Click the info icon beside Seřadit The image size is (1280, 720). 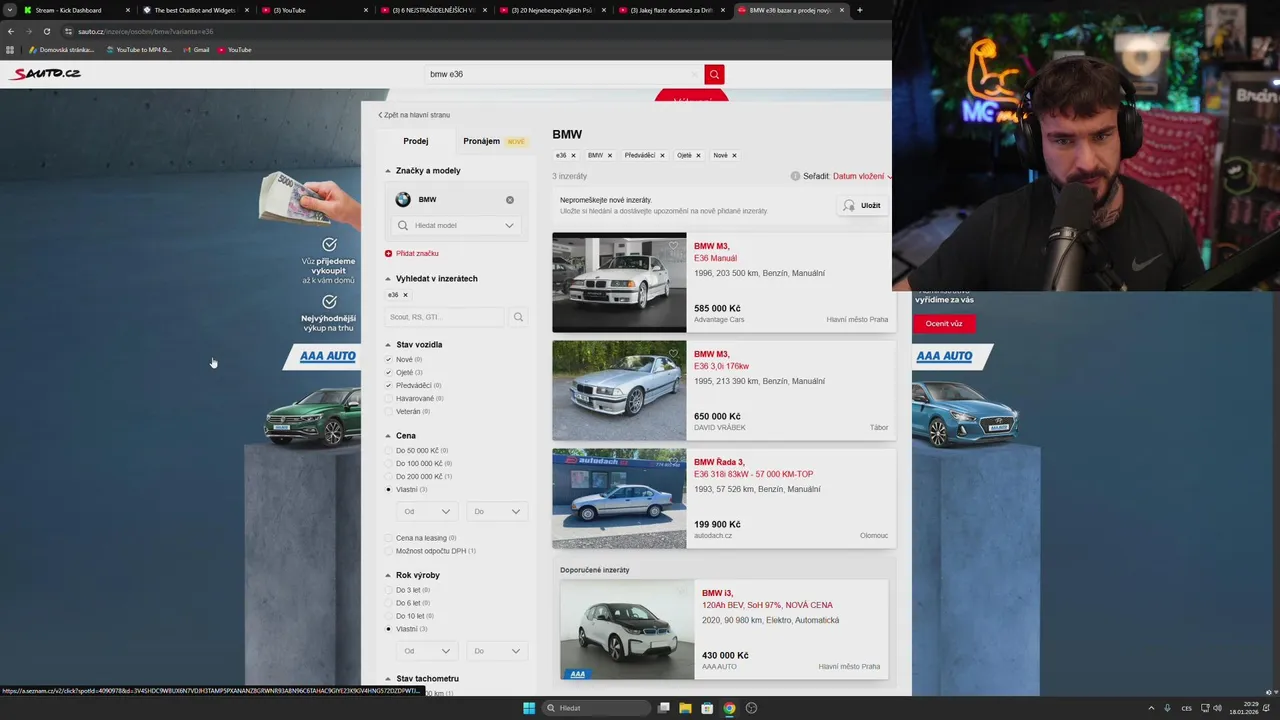(795, 176)
